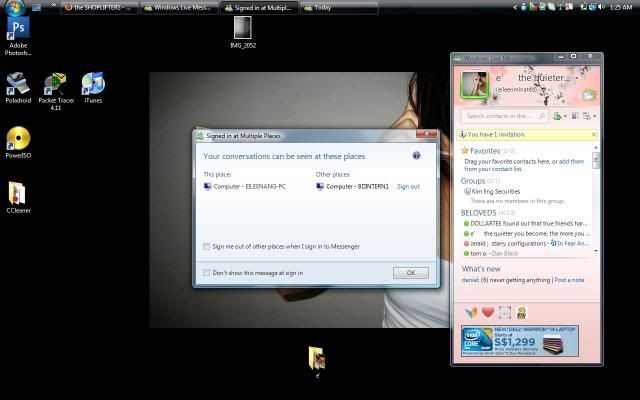Check Don't show this message at sign in

[207, 273]
